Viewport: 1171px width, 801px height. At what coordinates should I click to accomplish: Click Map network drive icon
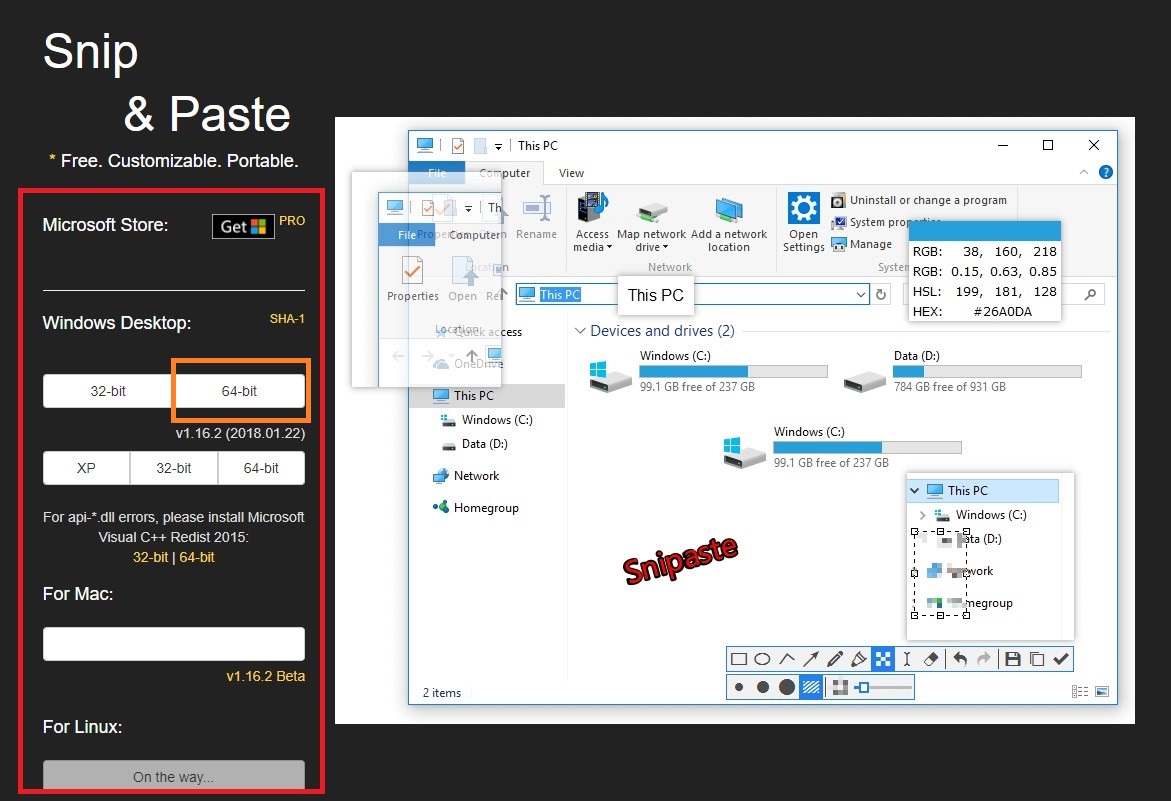pyautogui.click(x=652, y=214)
